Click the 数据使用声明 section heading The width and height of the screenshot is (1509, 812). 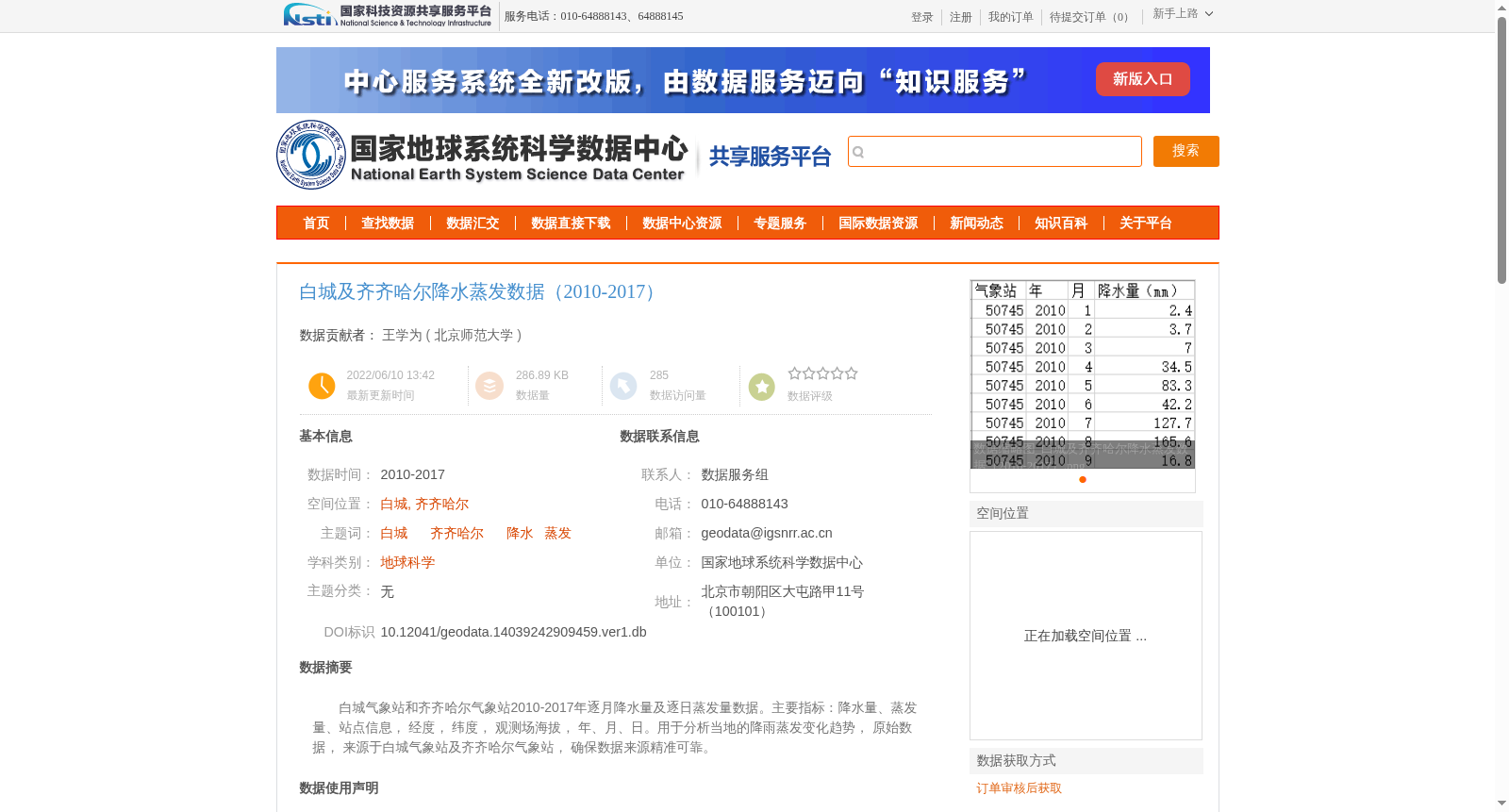click(339, 788)
